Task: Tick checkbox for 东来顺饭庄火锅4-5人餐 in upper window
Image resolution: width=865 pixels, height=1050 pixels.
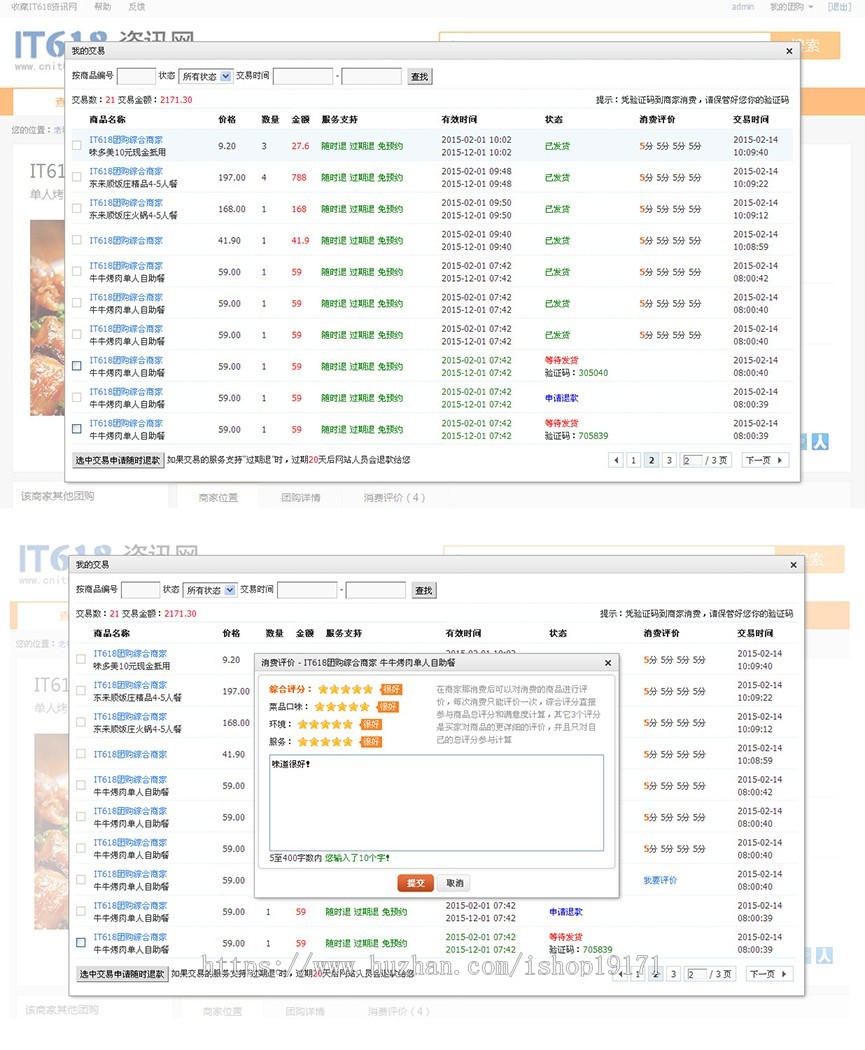Action: (x=77, y=208)
